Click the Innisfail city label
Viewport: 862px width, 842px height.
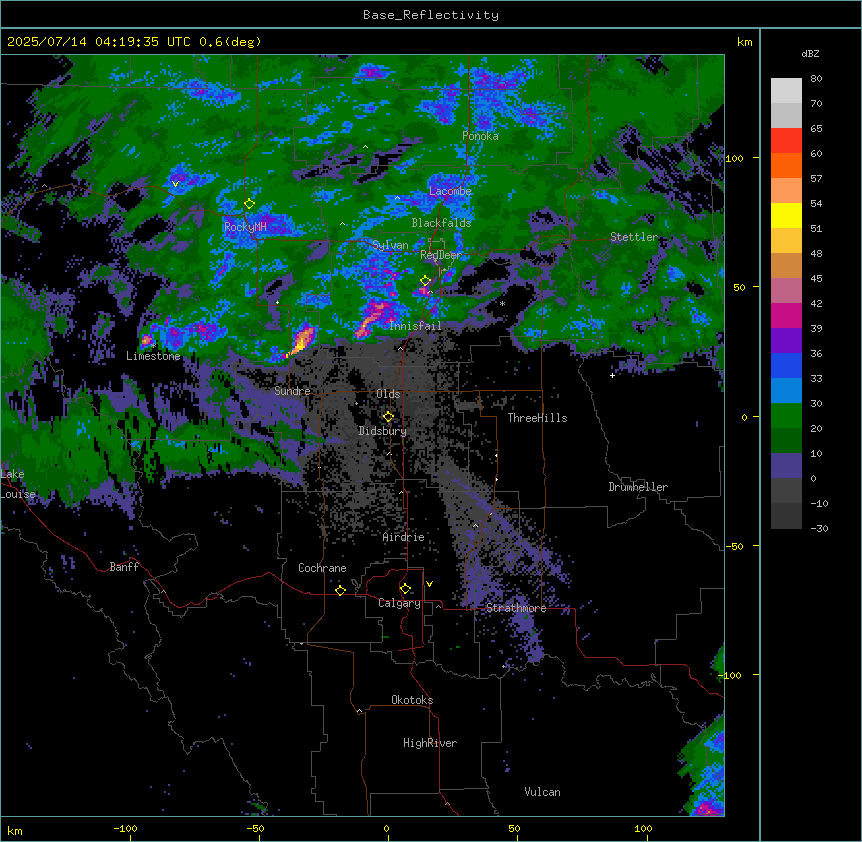pos(415,326)
